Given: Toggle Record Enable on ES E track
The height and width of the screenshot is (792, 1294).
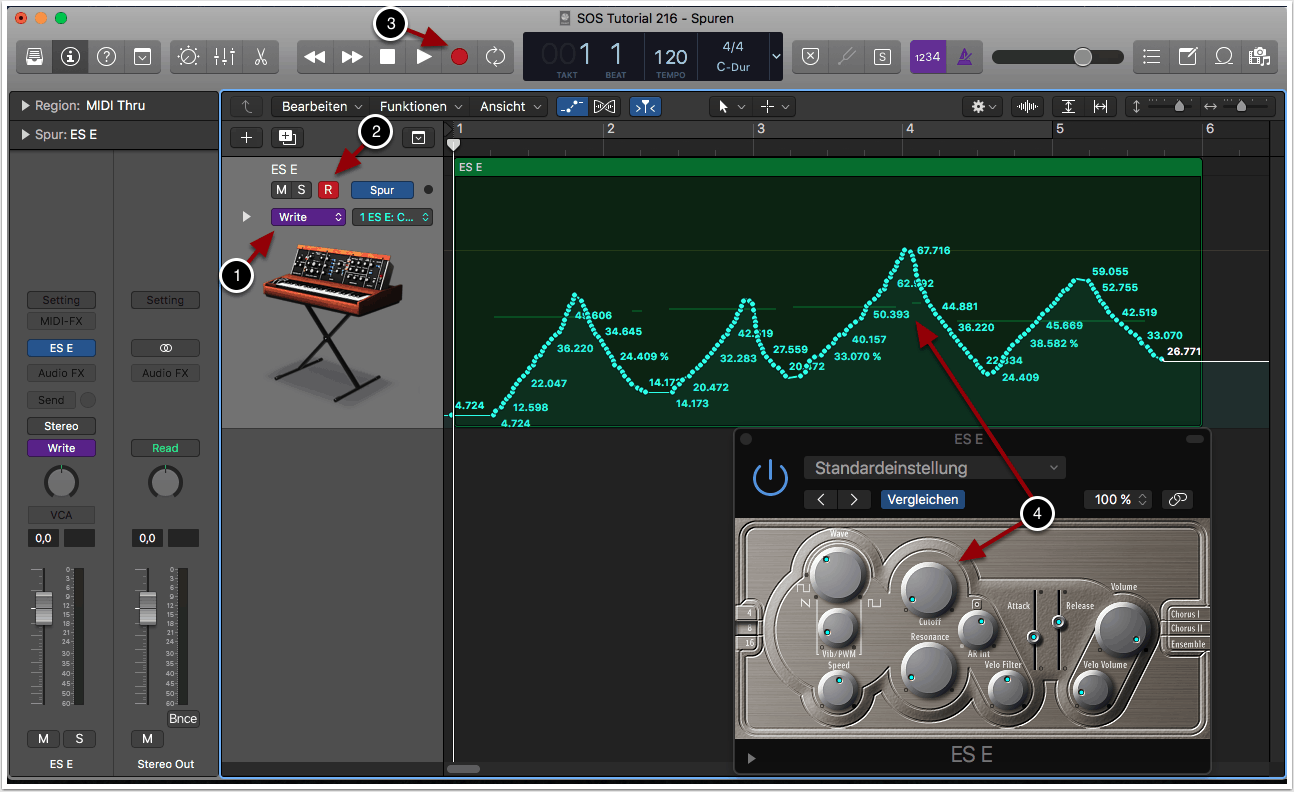Looking at the screenshot, I should pyautogui.click(x=328, y=190).
